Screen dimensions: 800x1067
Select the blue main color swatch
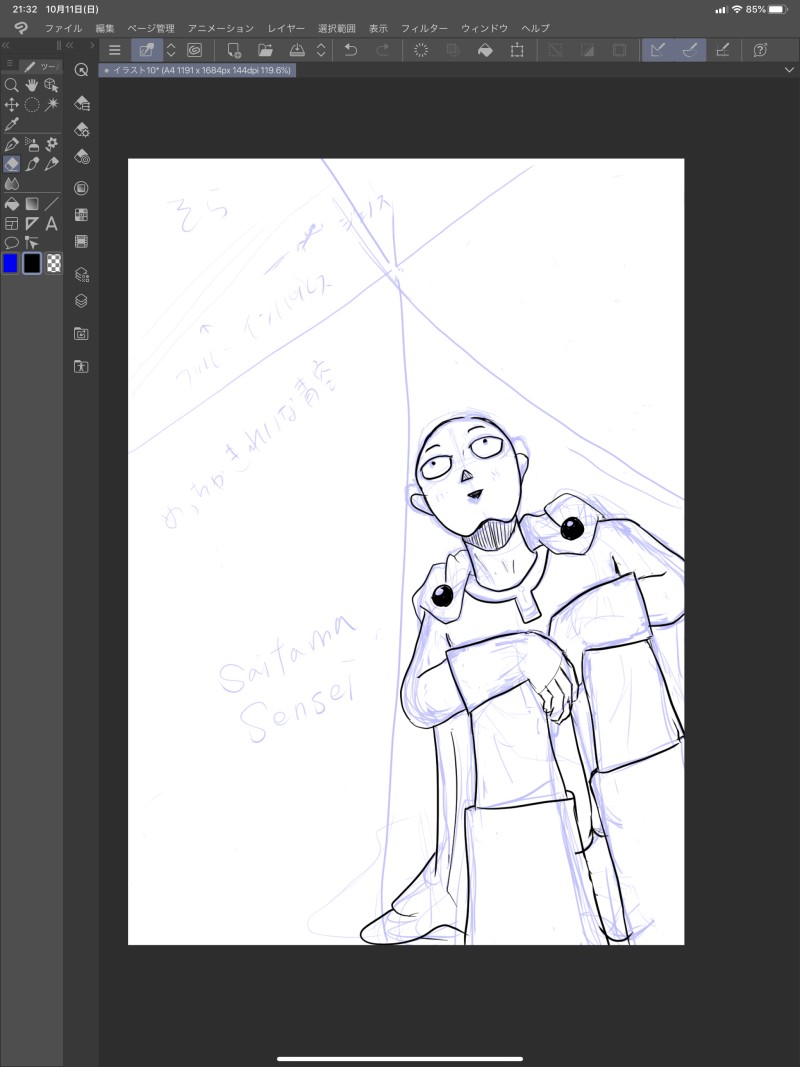coord(10,263)
